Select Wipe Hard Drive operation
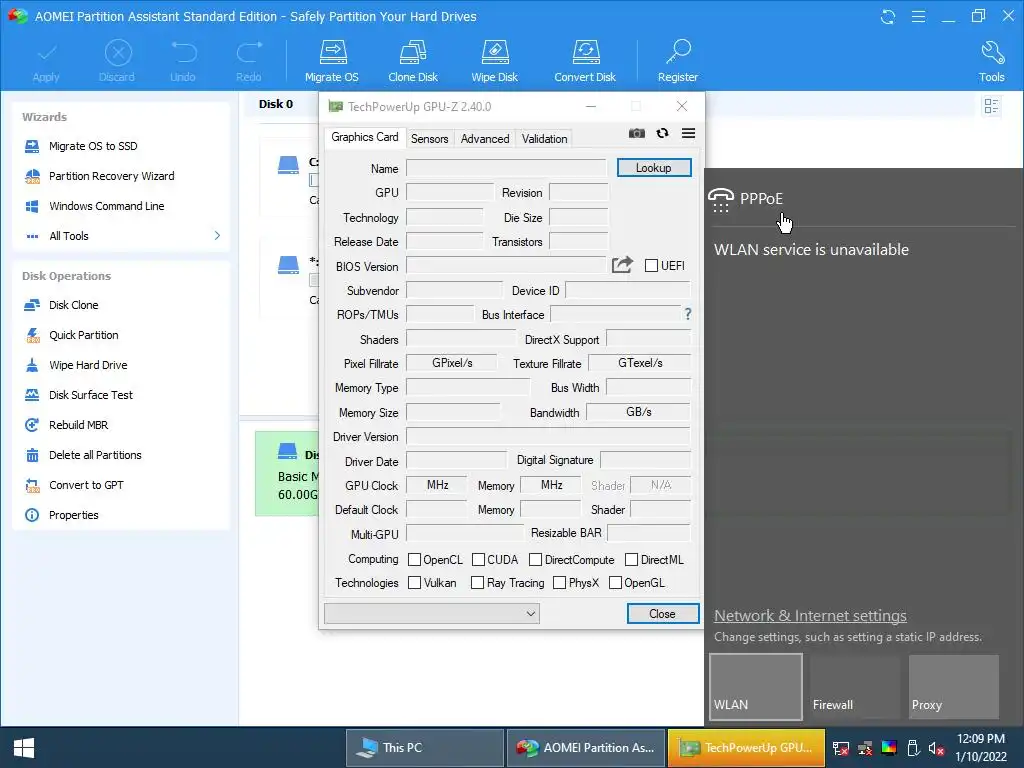The width and height of the screenshot is (1024, 768). [76, 365]
